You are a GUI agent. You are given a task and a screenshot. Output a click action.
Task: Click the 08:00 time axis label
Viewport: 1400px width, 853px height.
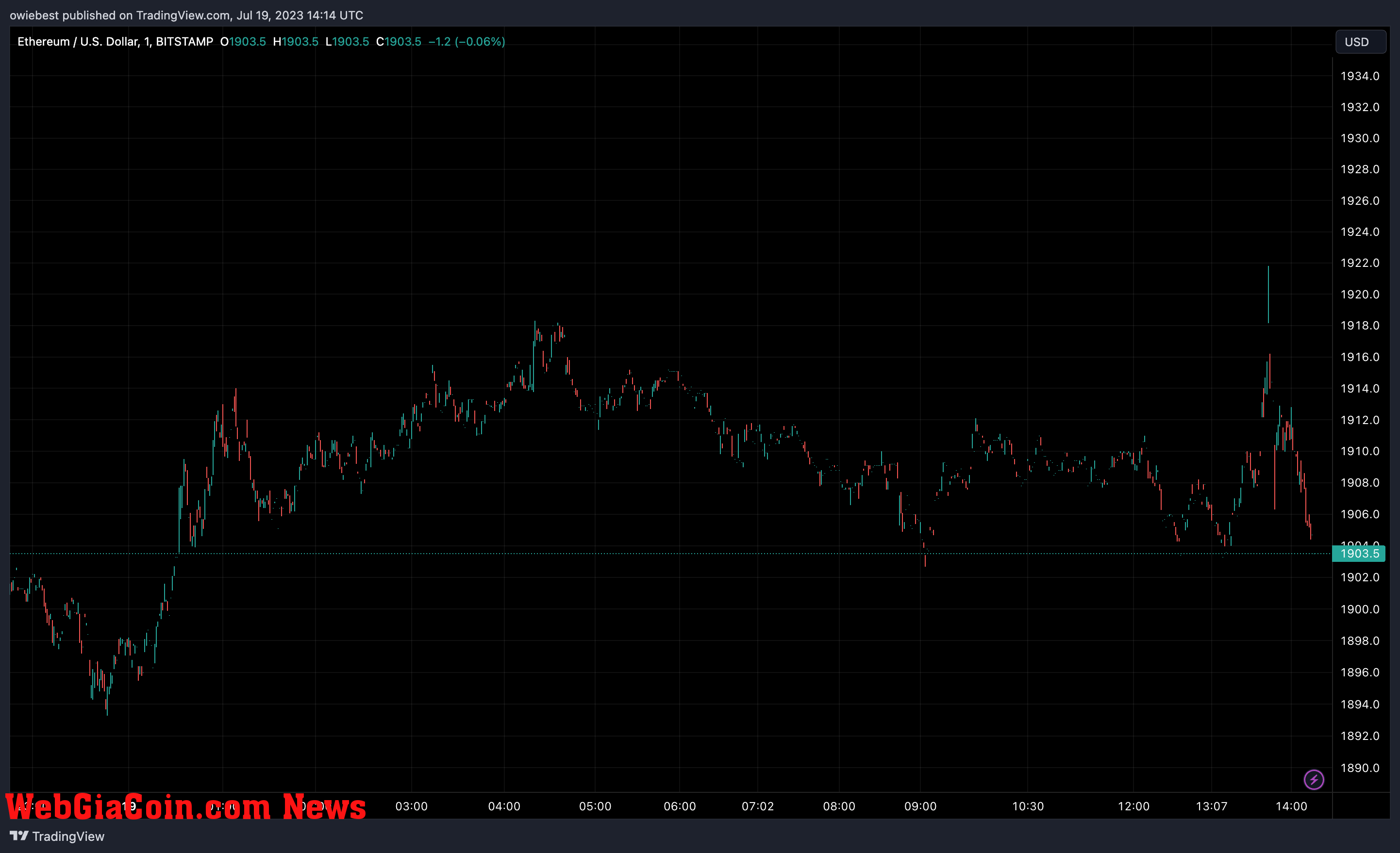tap(839, 806)
